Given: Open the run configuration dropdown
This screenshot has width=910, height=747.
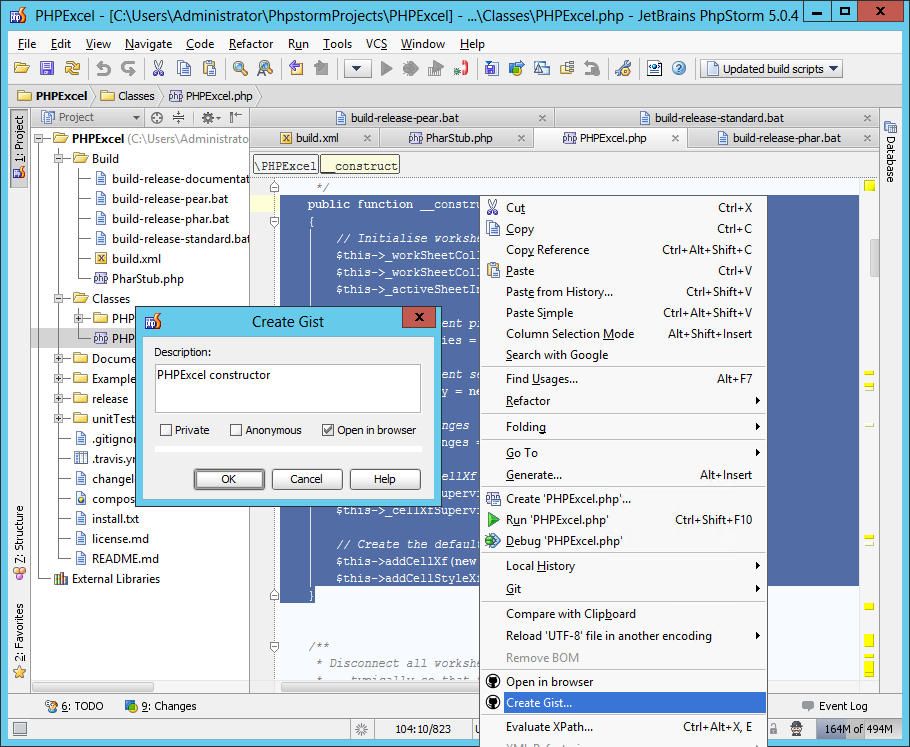Looking at the screenshot, I should 356,68.
